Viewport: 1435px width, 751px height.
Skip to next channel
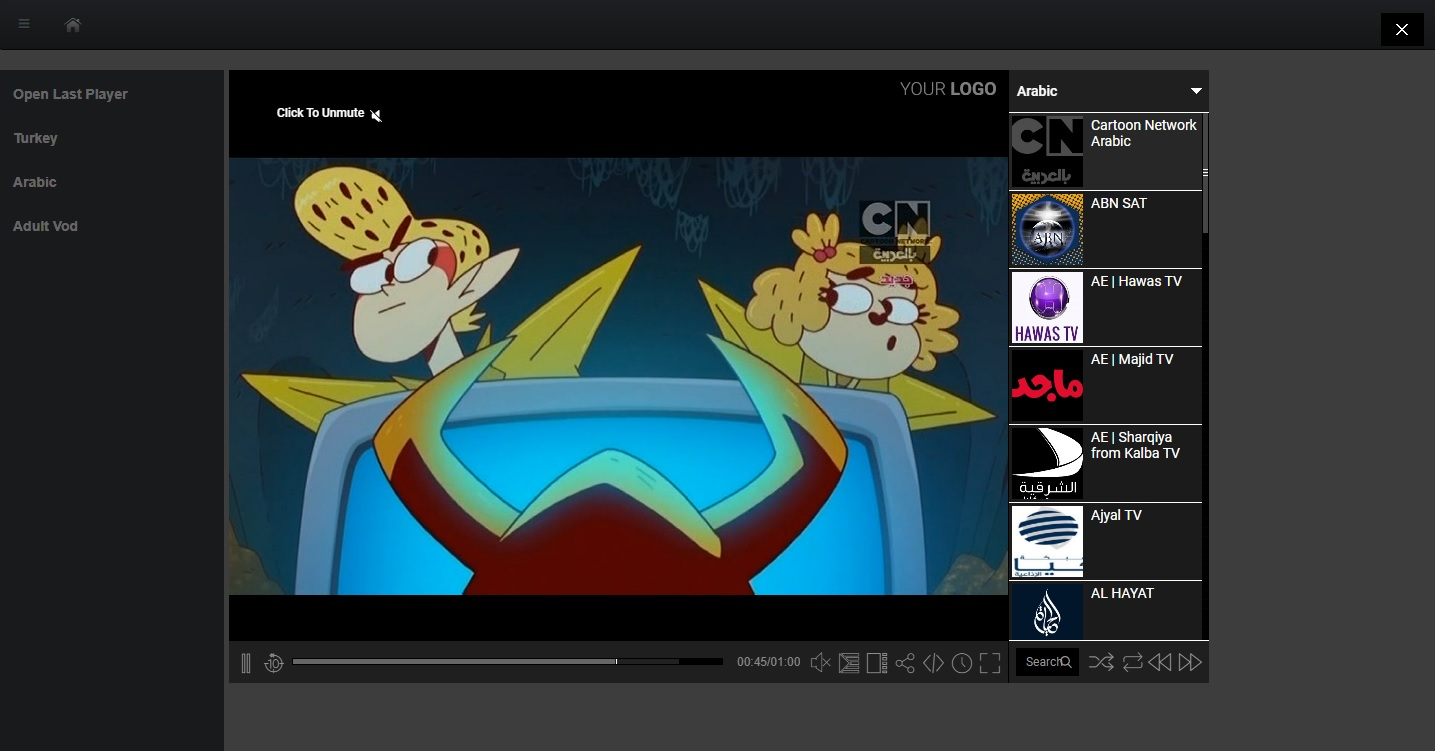[x=1190, y=662]
